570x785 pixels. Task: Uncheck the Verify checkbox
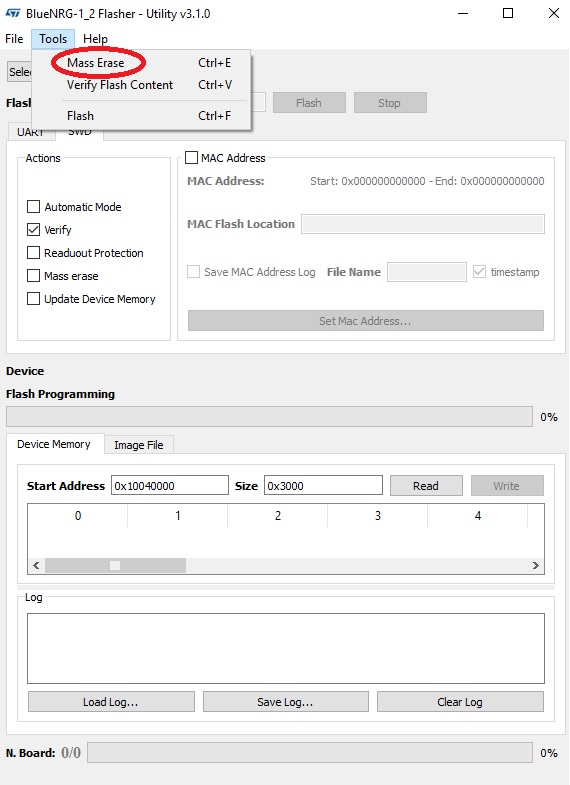(34, 230)
